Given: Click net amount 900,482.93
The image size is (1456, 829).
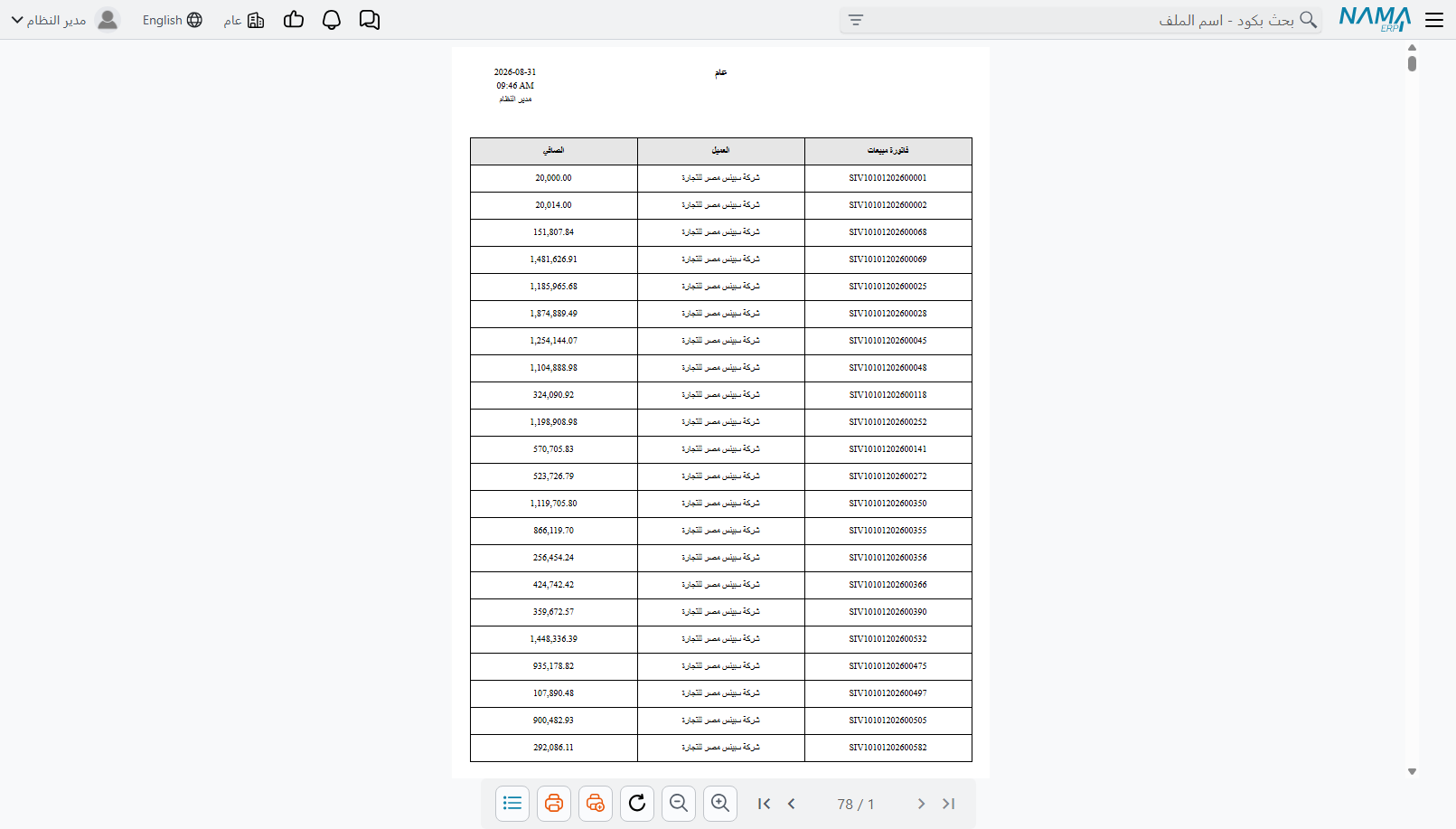Looking at the screenshot, I should click(x=554, y=721).
